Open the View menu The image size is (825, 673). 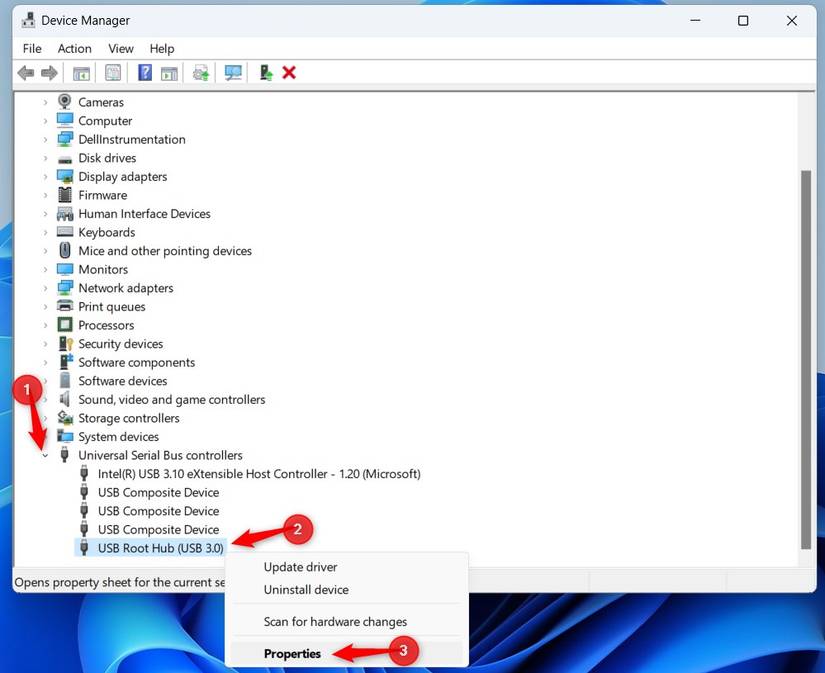[120, 48]
